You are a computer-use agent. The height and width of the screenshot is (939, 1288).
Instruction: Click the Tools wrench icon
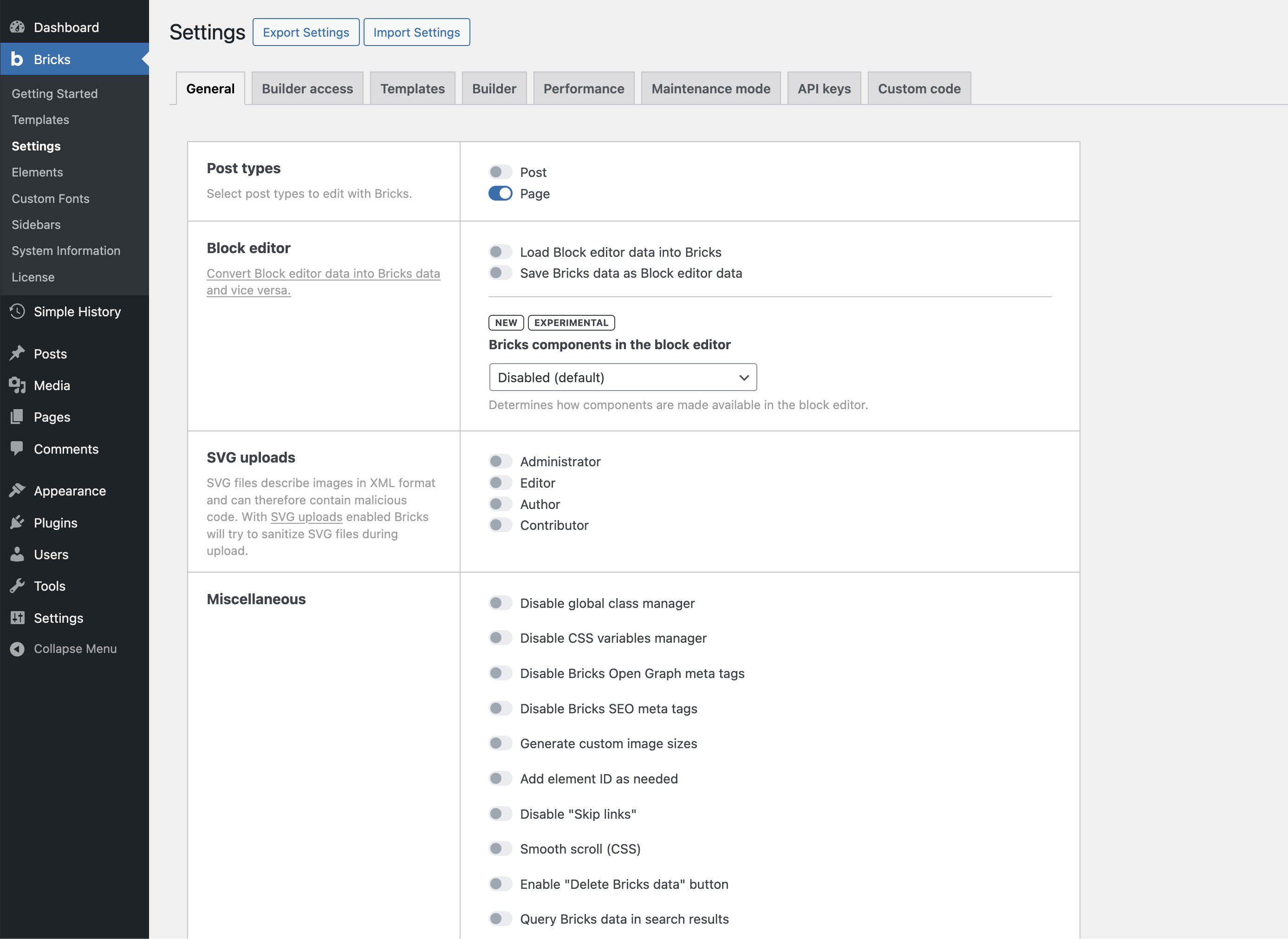[x=17, y=586]
